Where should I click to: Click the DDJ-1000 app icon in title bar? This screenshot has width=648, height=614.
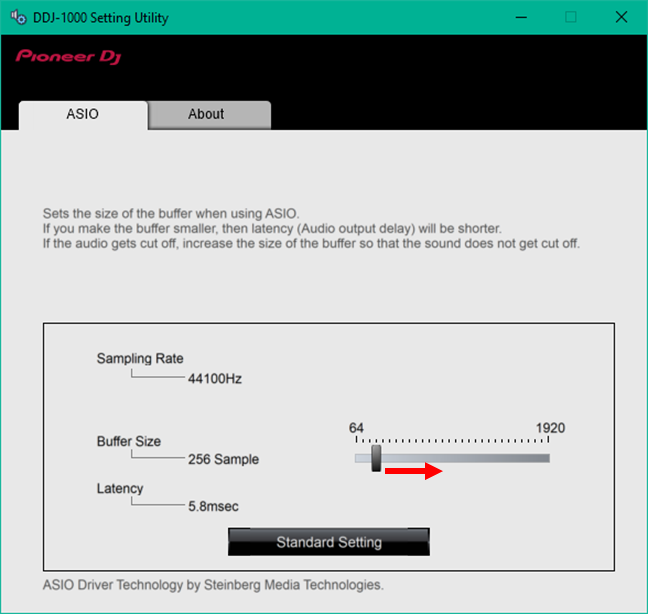[17, 17]
